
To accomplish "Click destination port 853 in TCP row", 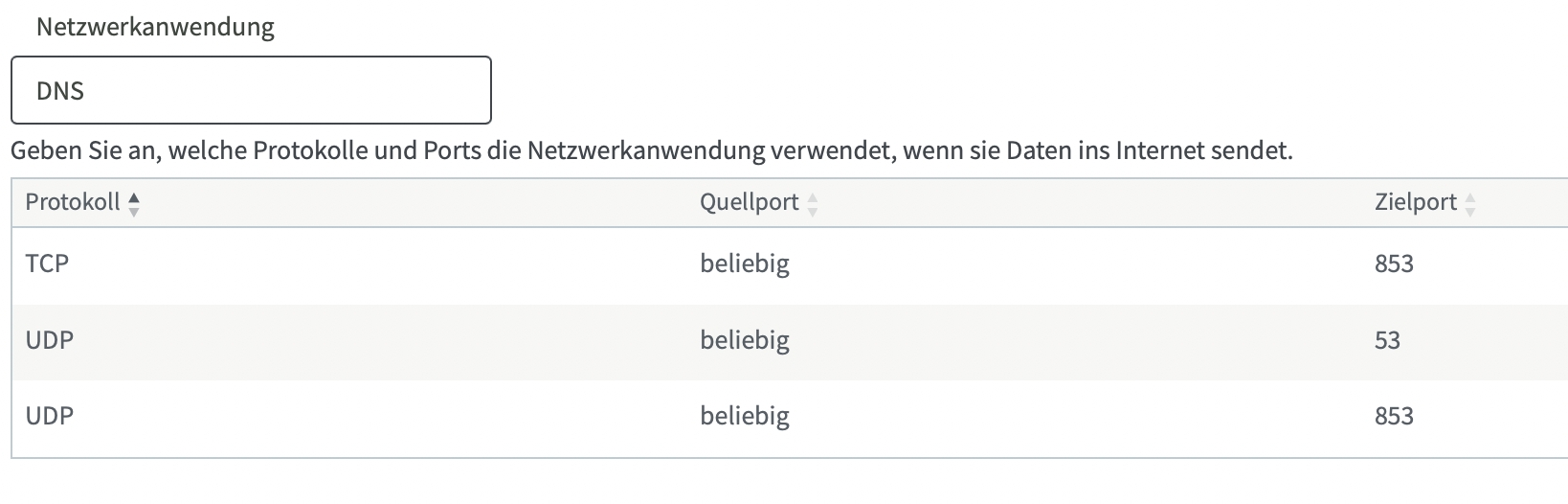I will click(x=1394, y=263).
